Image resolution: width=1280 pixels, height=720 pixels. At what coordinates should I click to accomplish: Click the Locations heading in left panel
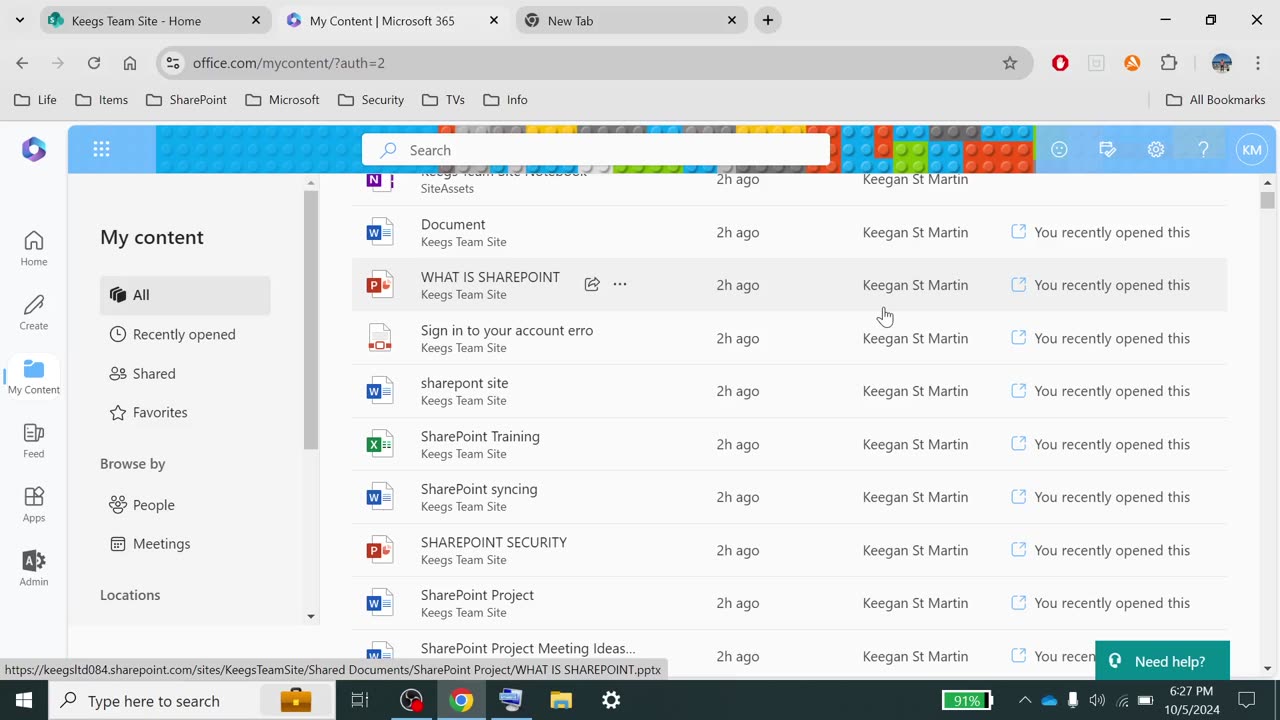click(130, 595)
